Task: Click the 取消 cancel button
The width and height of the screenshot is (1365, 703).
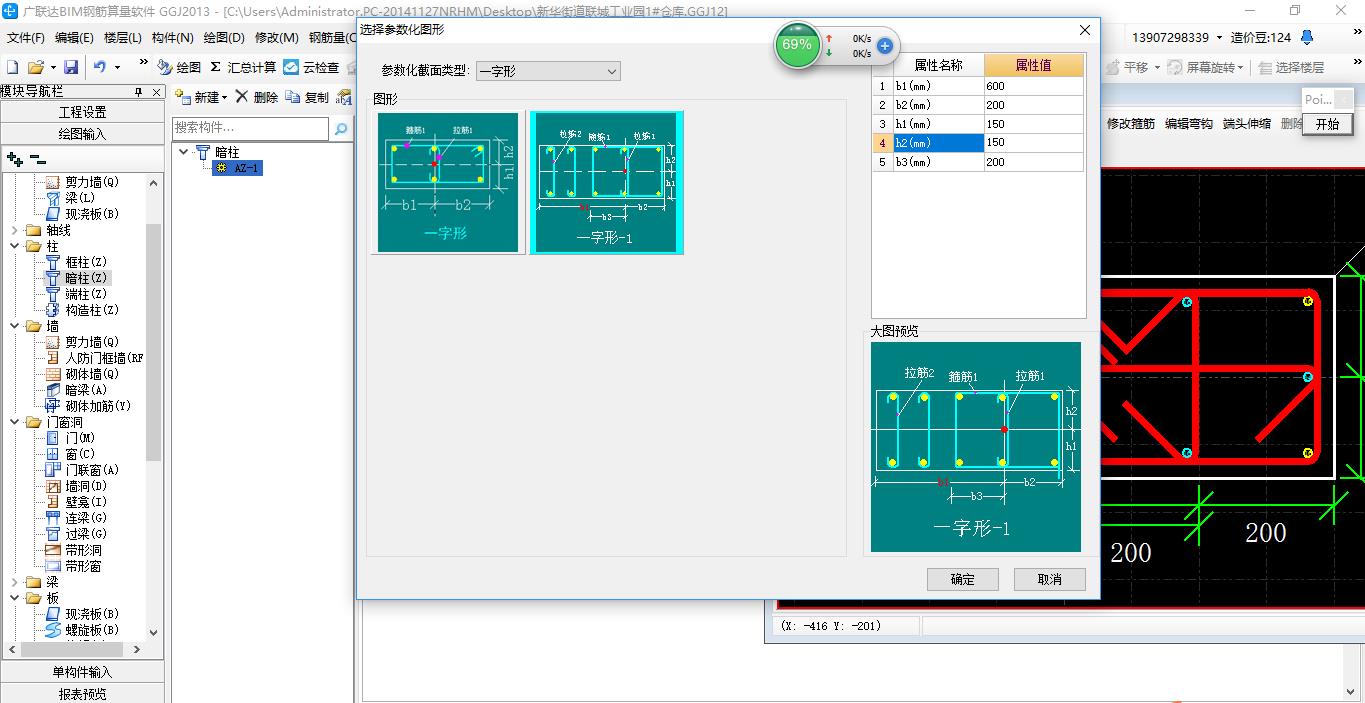Action: pos(1049,579)
